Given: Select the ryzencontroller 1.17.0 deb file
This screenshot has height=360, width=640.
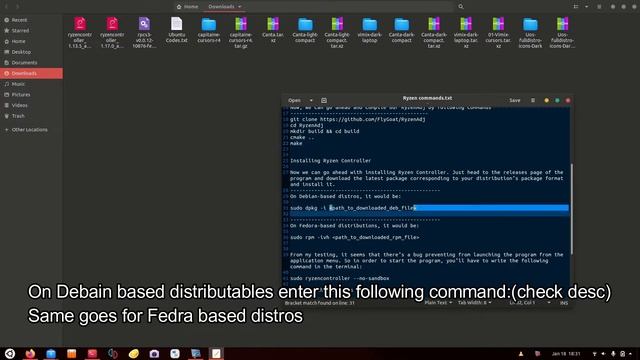Looking at the screenshot, I should click(x=112, y=33).
